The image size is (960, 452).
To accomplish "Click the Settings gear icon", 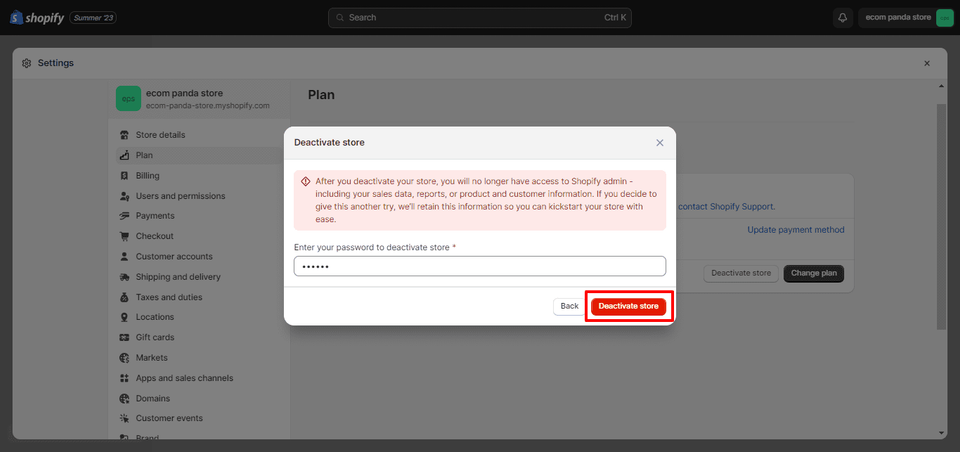I will pos(26,63).
